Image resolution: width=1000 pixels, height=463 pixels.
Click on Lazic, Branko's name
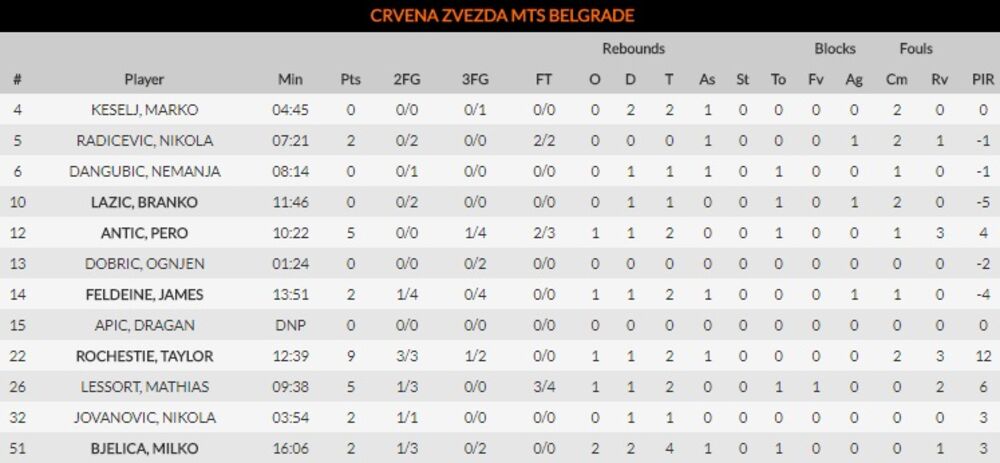[145, 202]
